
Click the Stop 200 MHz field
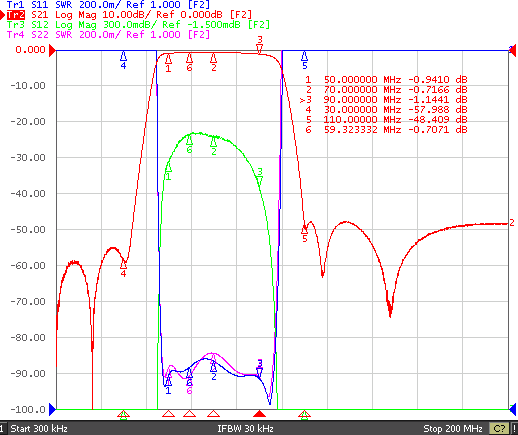pos(453,429)
